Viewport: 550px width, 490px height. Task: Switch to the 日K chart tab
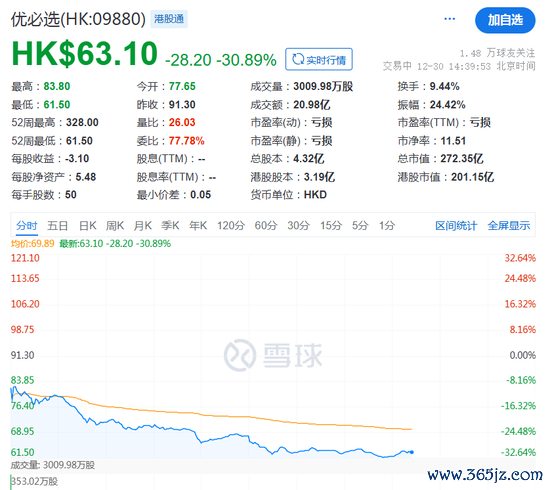[87, 226]
